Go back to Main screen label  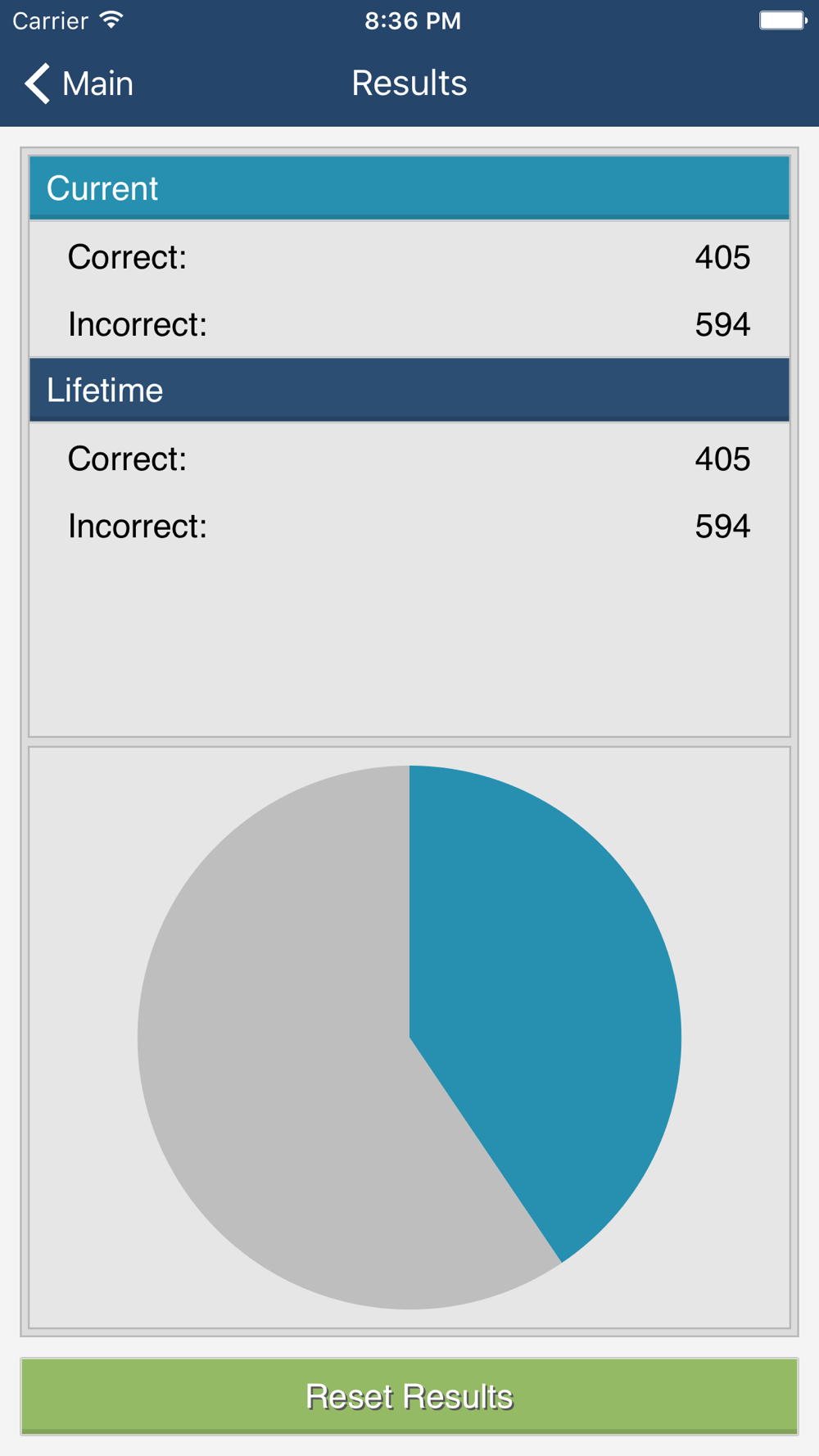[97, 84]
